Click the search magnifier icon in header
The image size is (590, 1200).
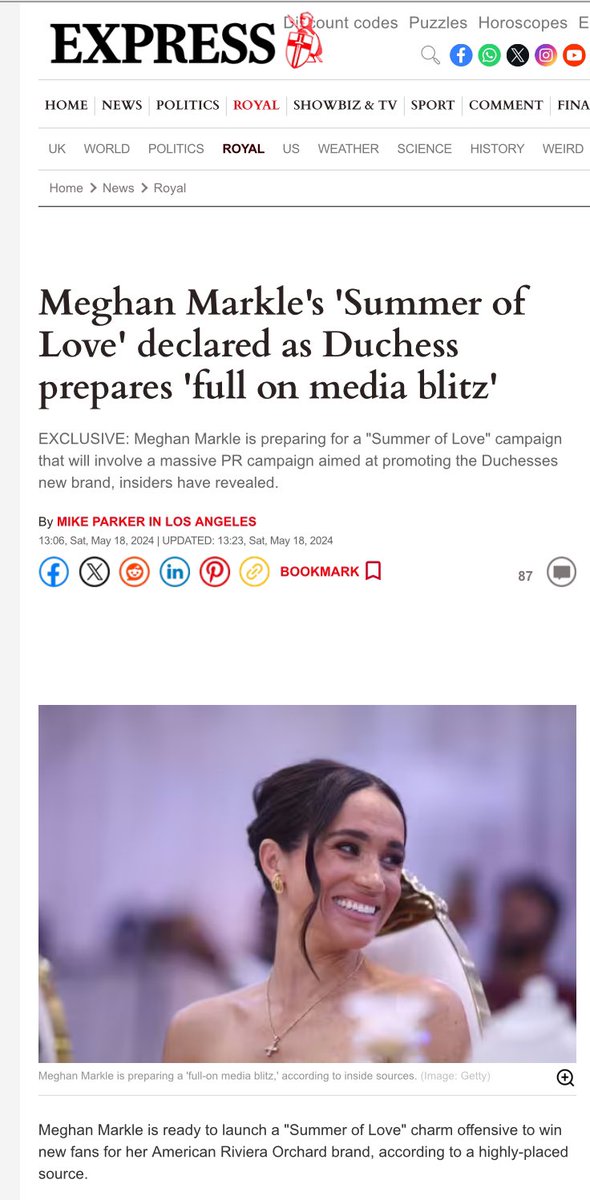(x=430, y=55)
